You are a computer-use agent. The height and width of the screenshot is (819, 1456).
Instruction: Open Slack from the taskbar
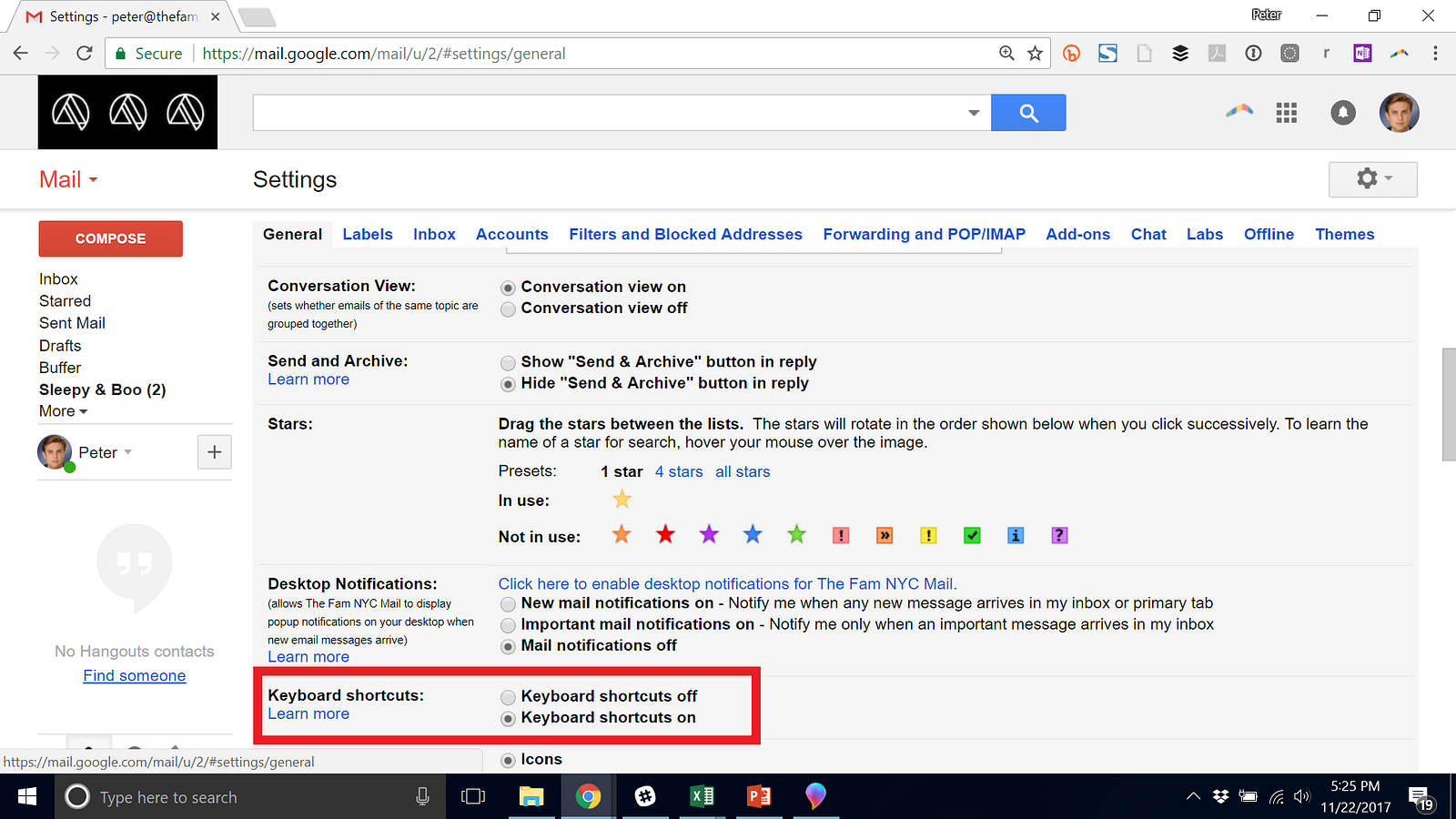645,797
